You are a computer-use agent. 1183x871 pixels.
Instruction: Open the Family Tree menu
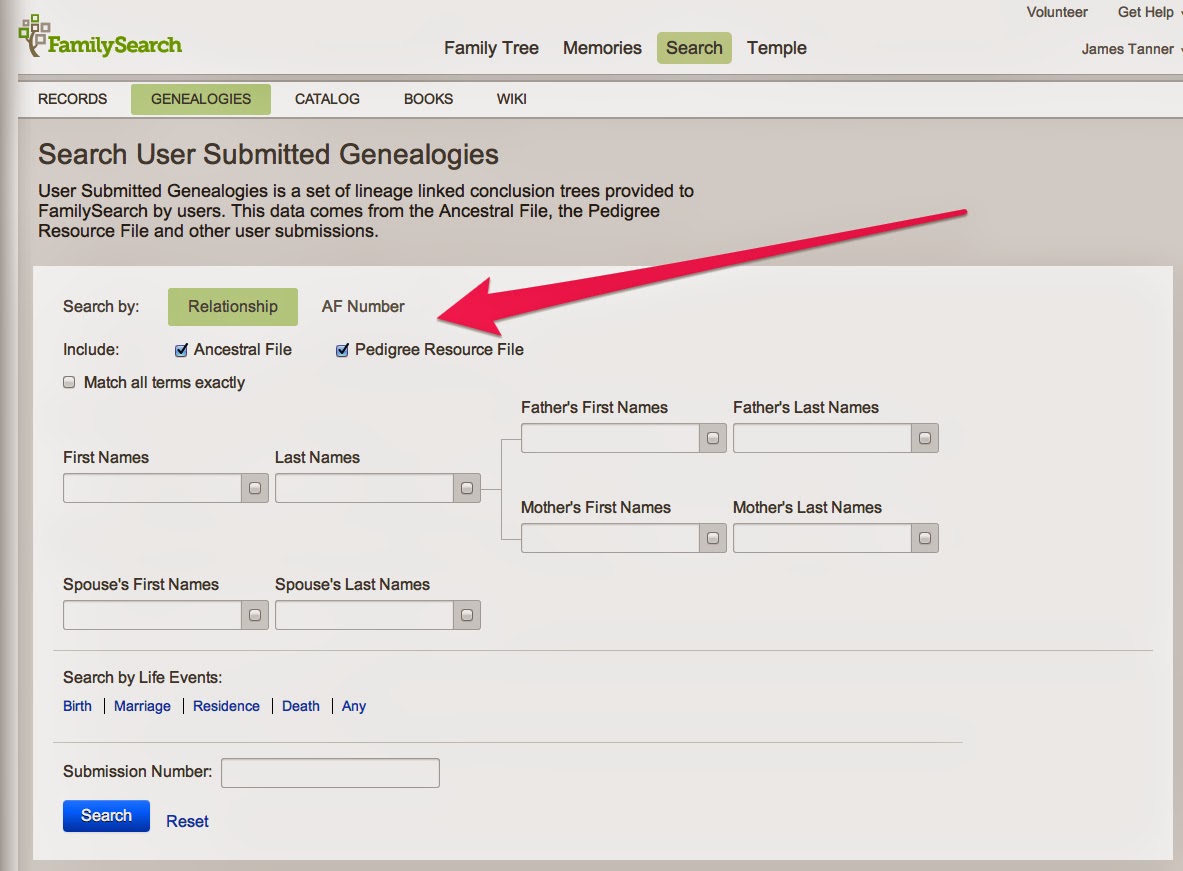click(491, 48)
